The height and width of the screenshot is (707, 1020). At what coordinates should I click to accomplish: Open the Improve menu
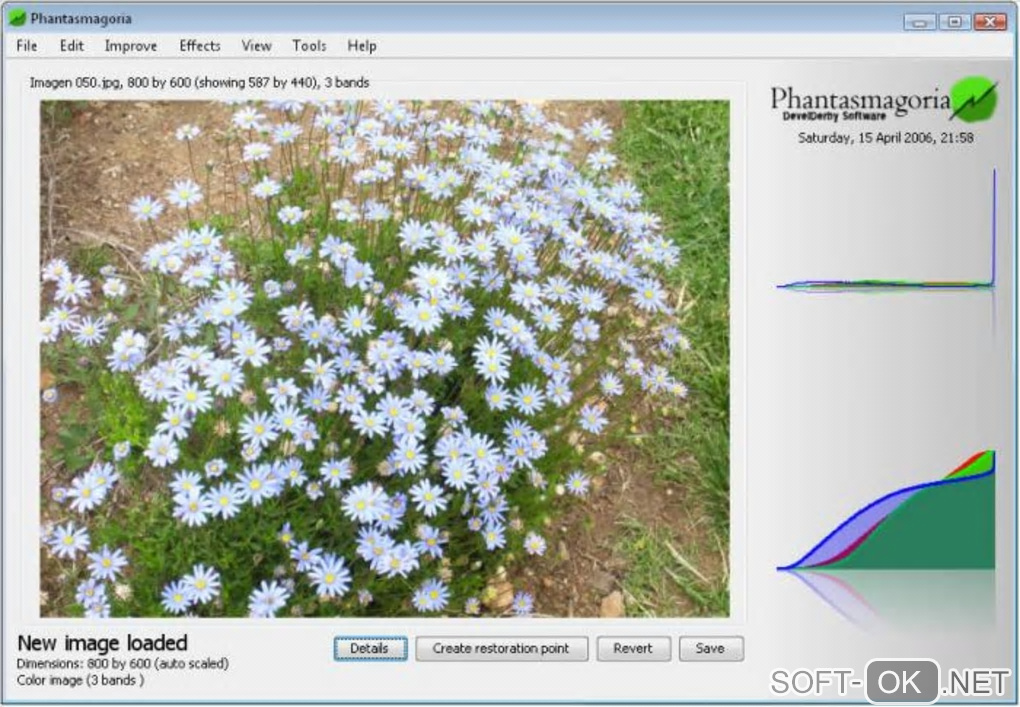pos(131,47)
